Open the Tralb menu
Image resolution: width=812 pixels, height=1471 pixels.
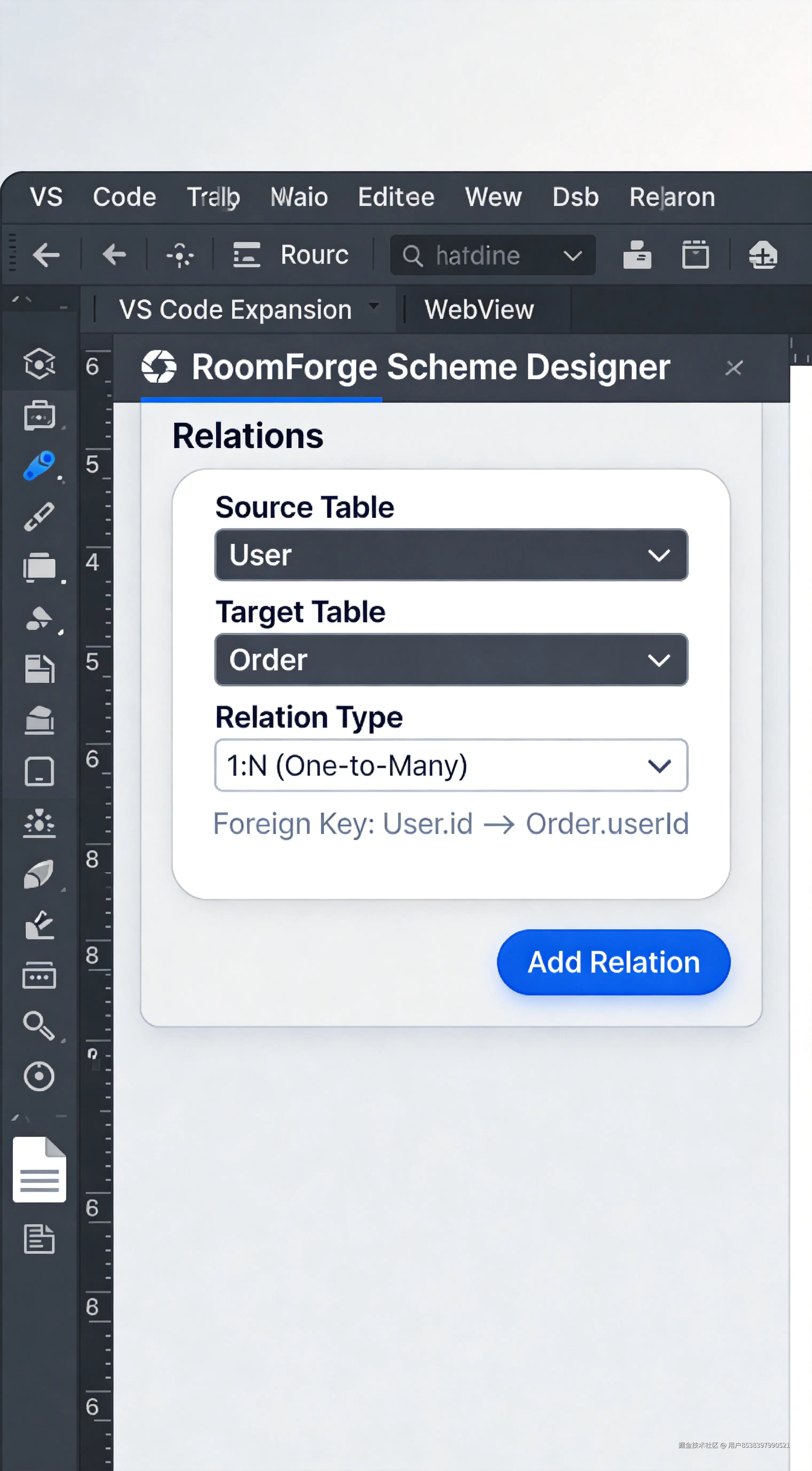(x=213, y=197)
